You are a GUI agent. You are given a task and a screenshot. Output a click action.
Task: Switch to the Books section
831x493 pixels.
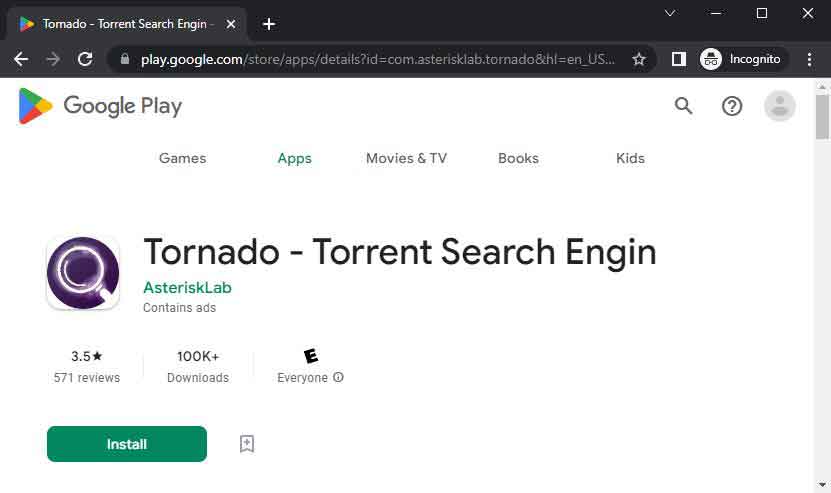(x=518, y=158)
